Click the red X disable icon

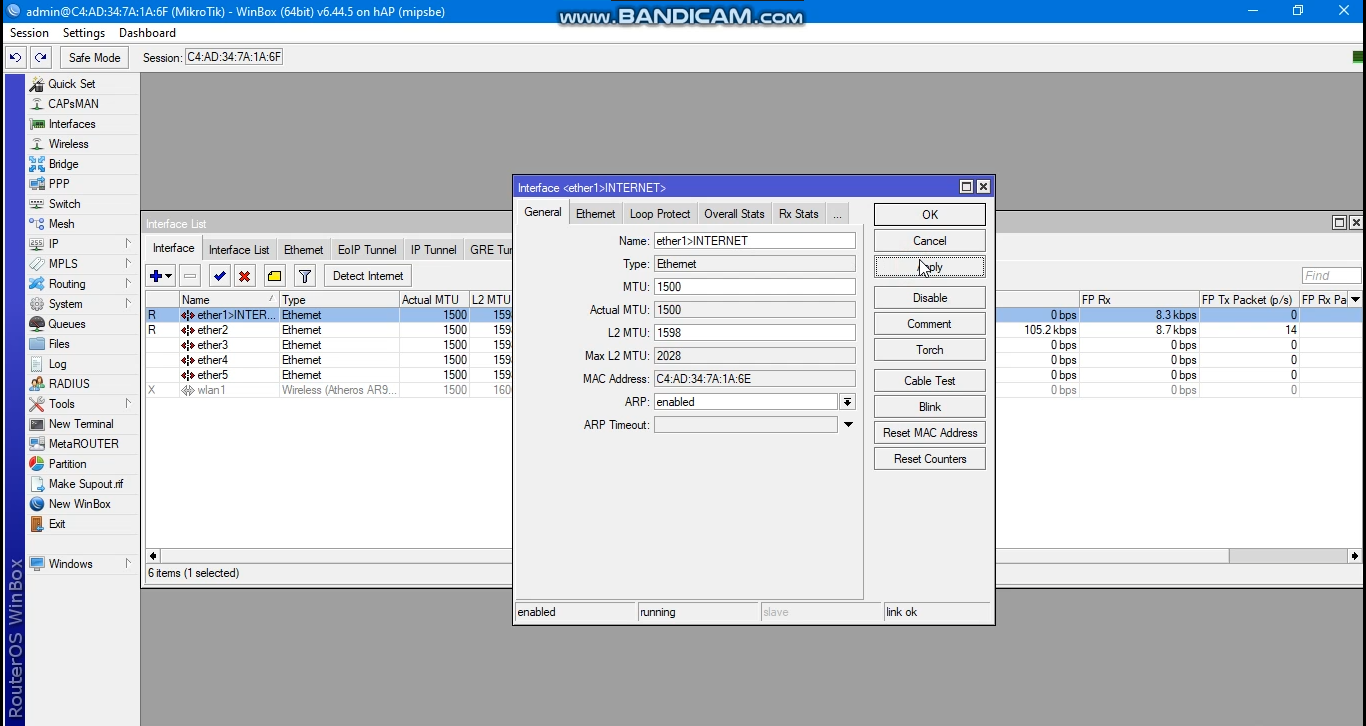pos(244,276)
